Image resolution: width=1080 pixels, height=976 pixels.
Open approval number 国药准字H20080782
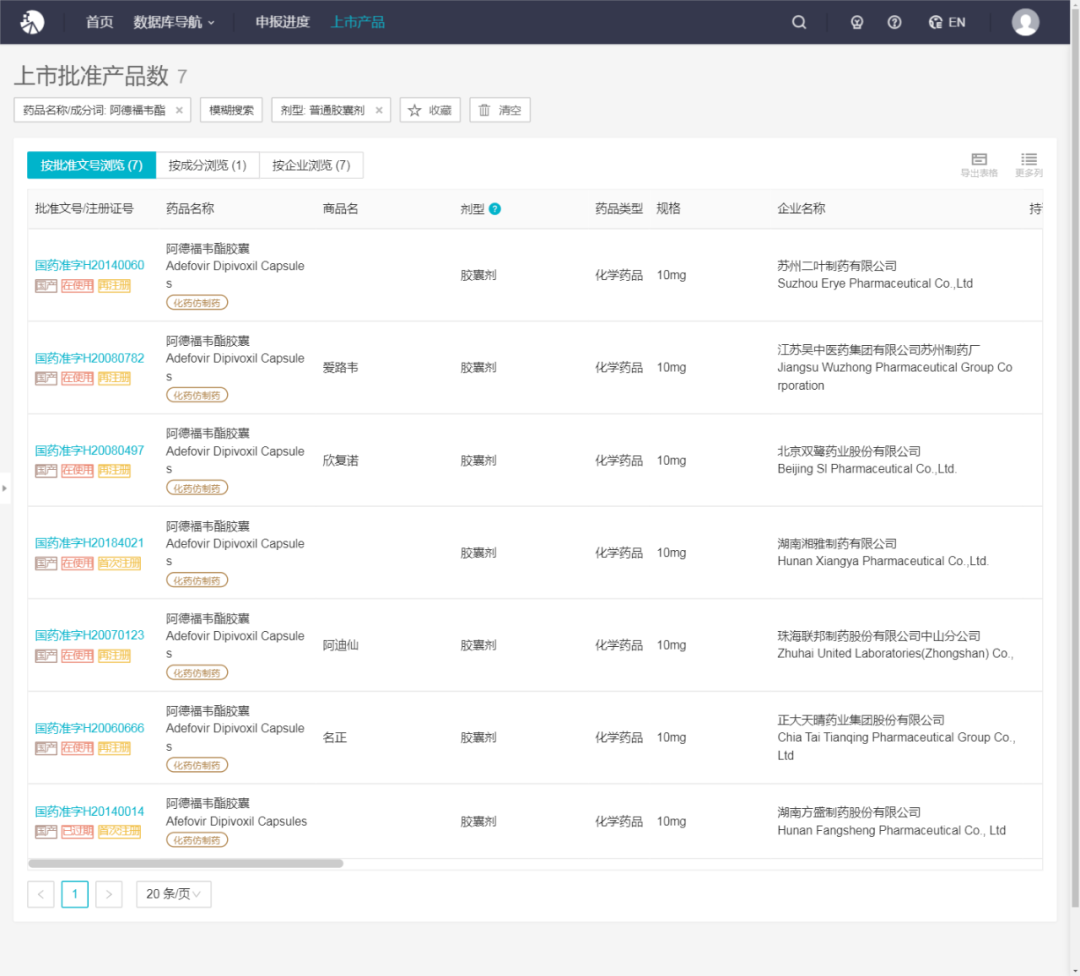pos(90,358)
